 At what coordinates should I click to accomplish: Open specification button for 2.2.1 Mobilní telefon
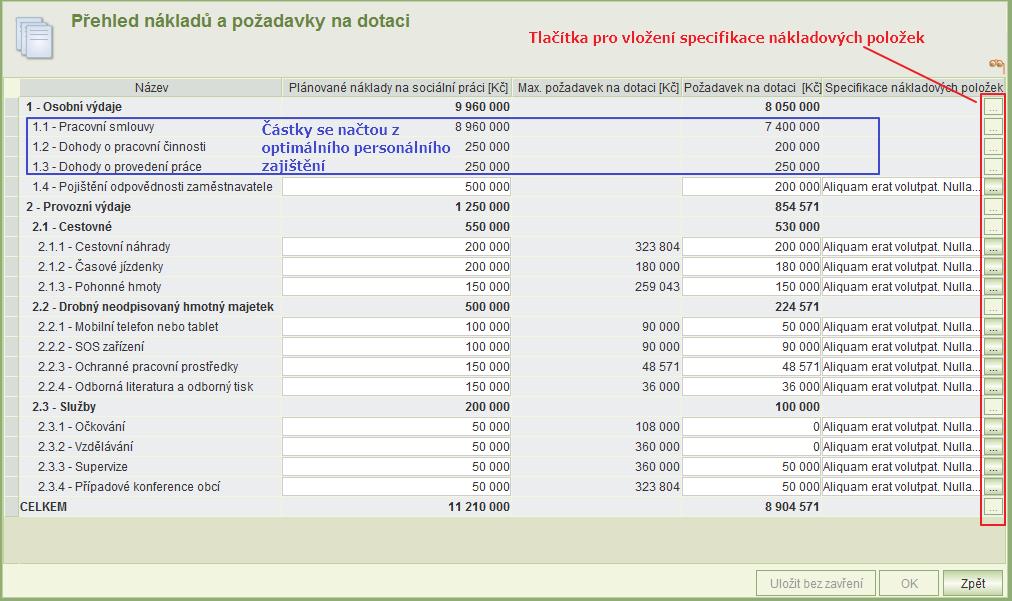point(993,327)
